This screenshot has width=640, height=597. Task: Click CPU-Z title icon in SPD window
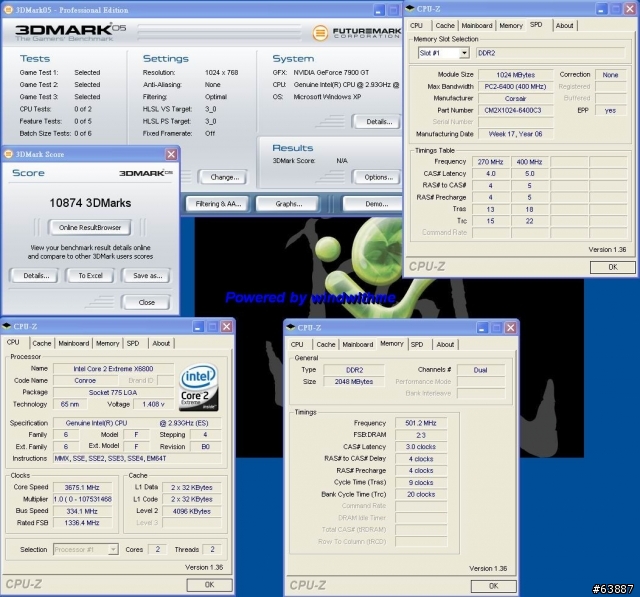[410, 9]
